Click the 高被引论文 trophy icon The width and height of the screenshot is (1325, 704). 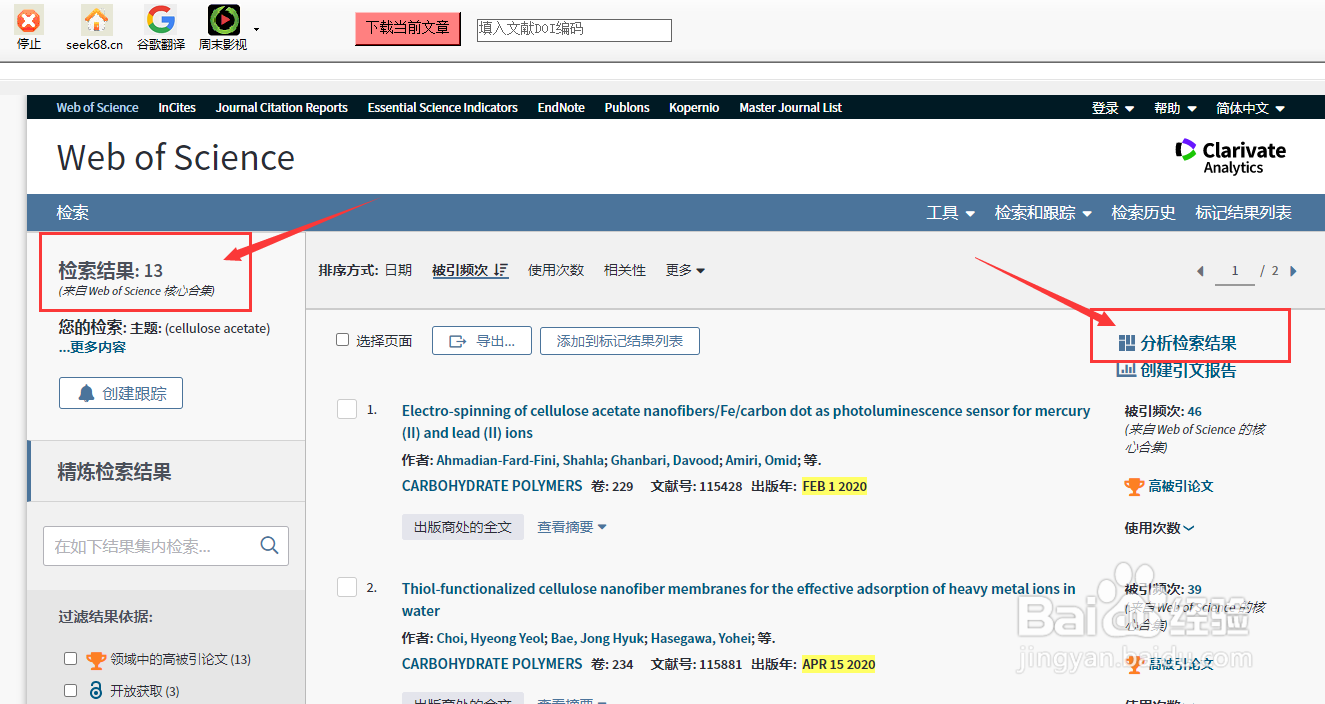point(1134,486)
